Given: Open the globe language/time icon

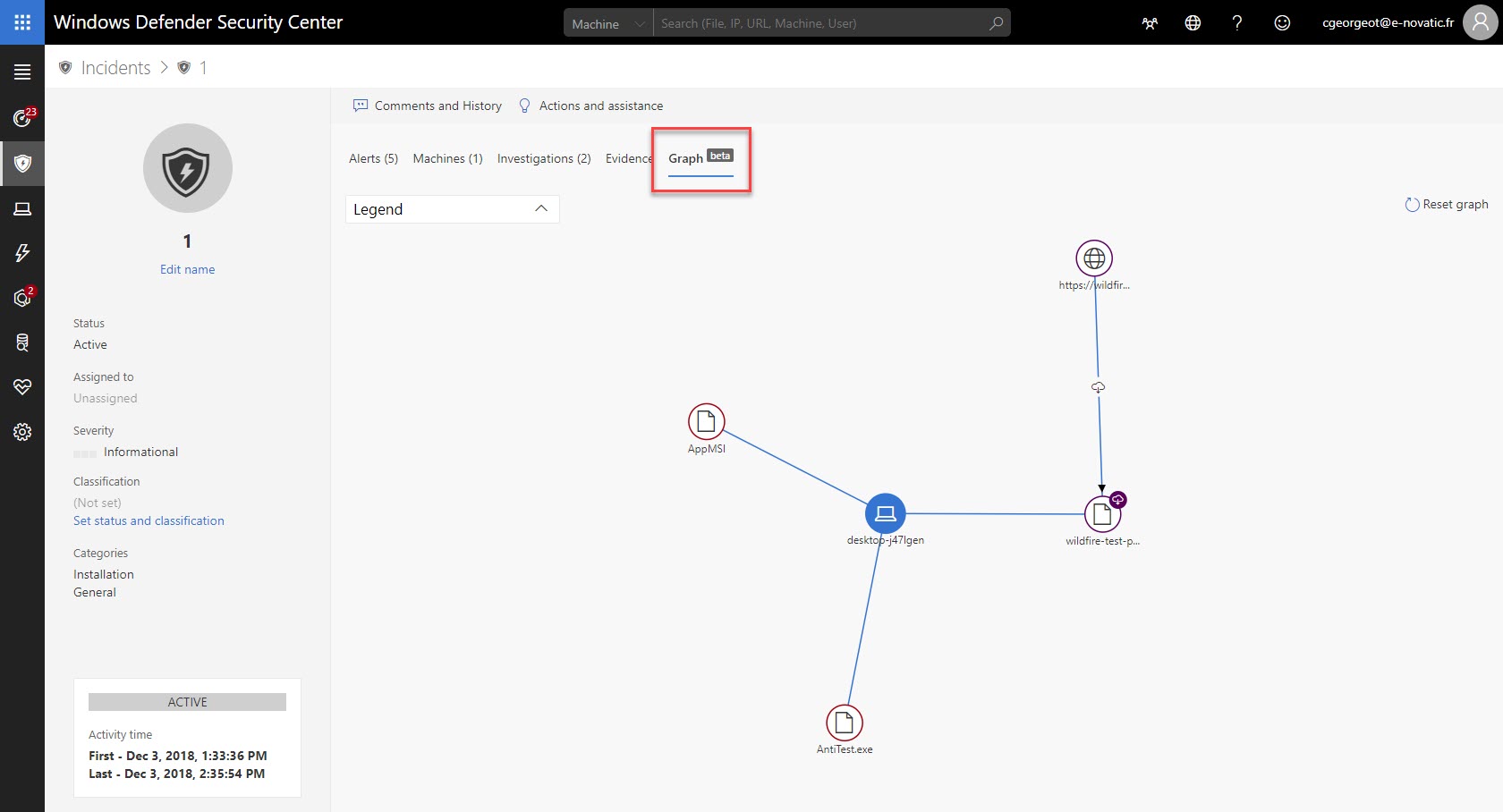Looking at the screenshot, I should coord(1193,23).
